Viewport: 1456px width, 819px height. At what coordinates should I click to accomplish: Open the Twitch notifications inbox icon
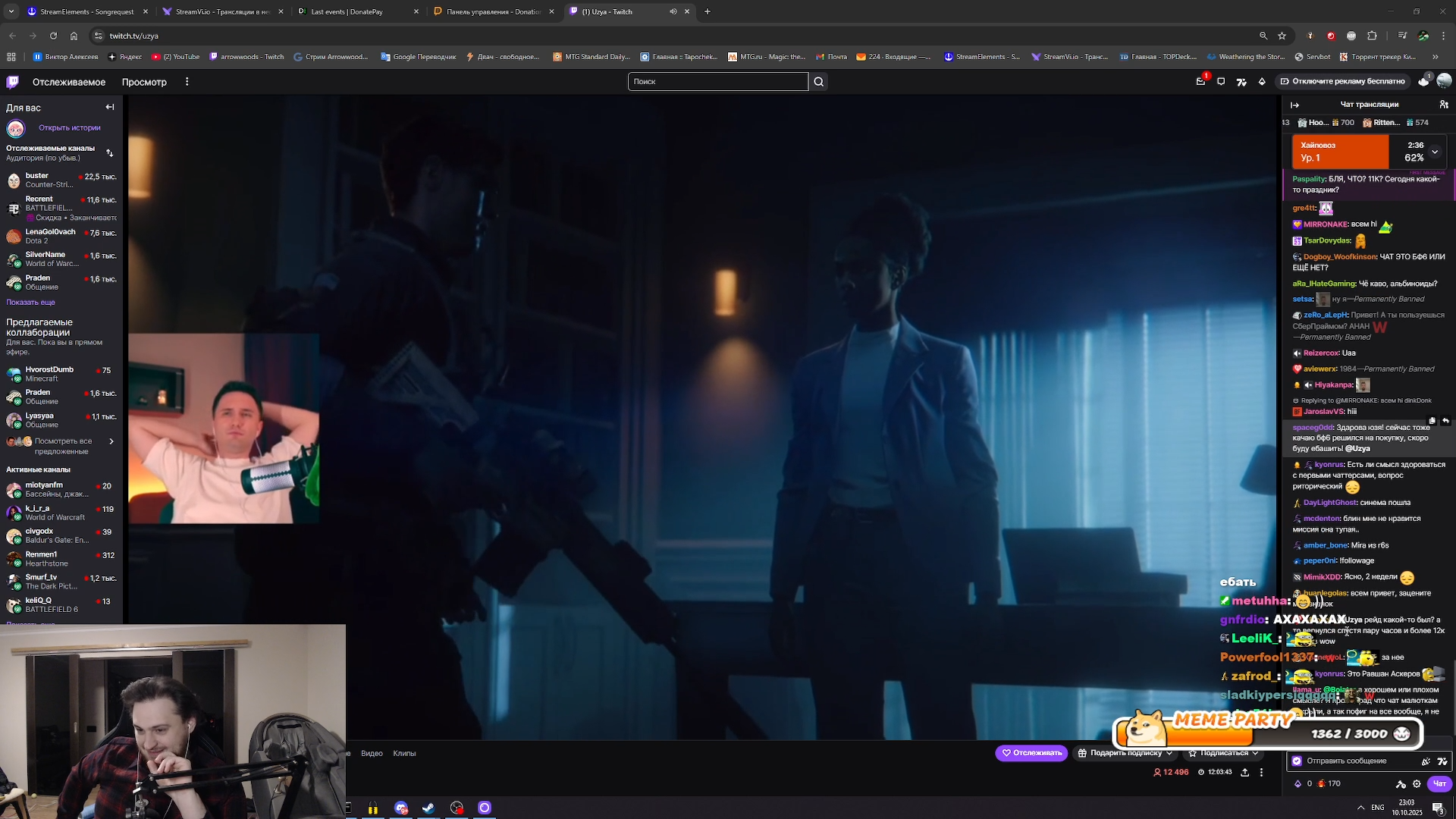click(x=1200, y=82)
